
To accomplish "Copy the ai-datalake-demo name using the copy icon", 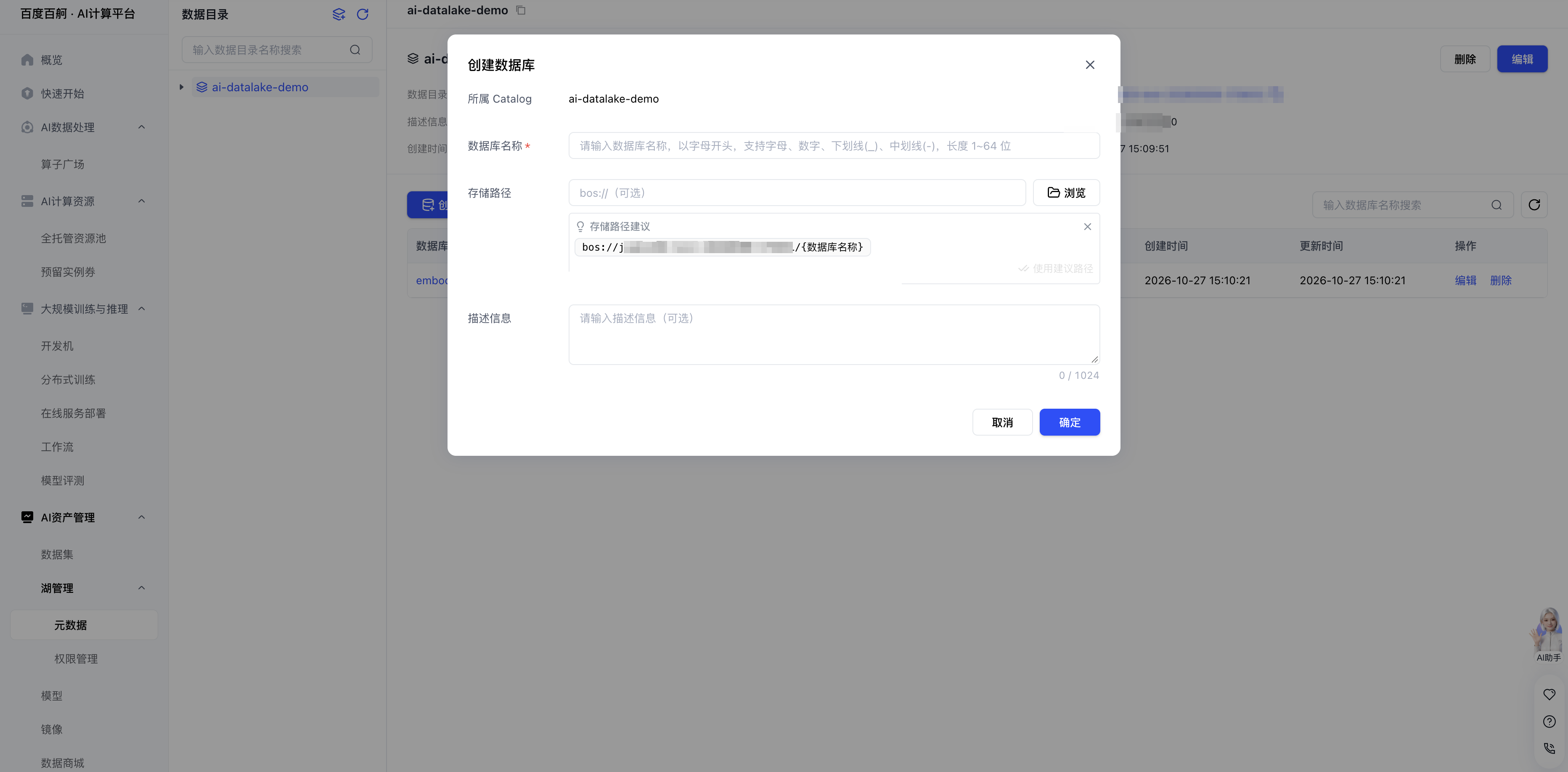I will pos(521,11).
